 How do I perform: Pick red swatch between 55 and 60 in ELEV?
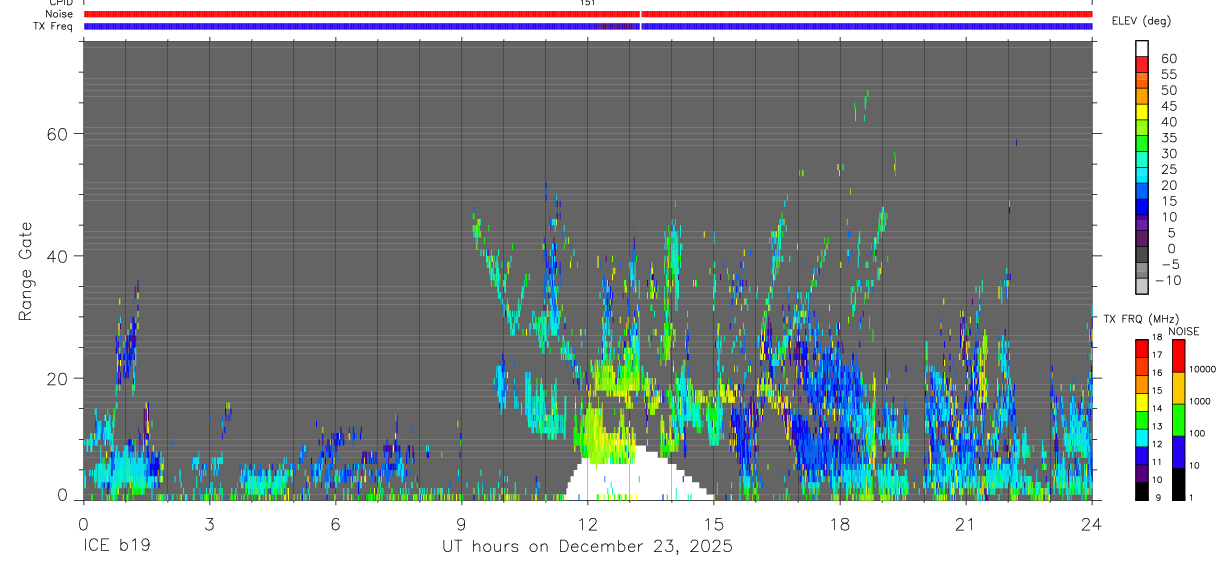pyautogui.click(x=1142, y=64)
